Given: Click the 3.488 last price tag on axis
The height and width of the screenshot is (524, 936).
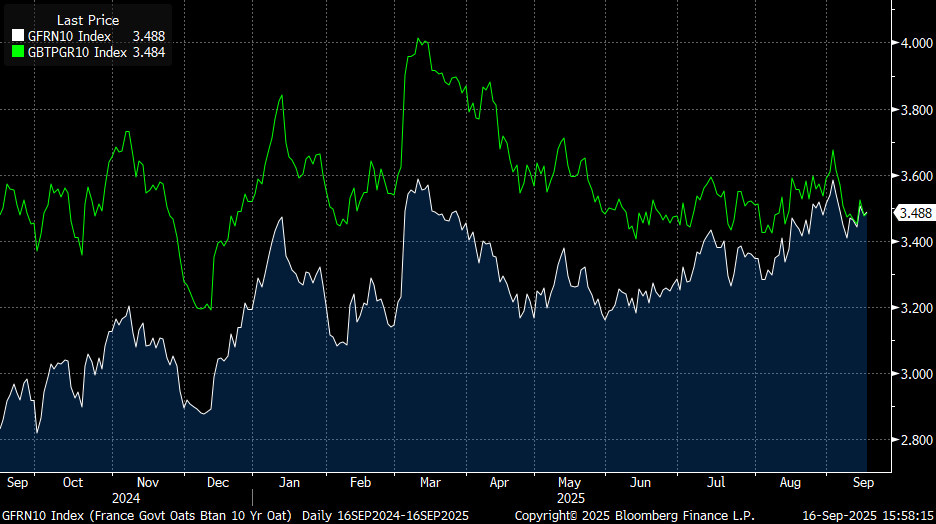Looking at the screenshot, I should [x=916, y=213].
